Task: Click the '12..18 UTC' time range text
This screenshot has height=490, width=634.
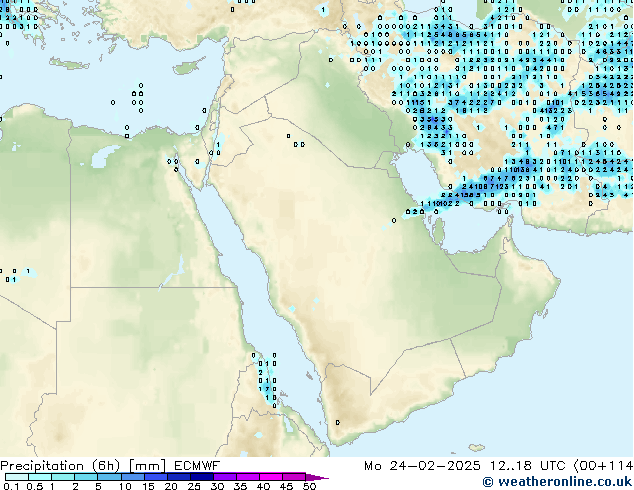Action: point(528,466)
